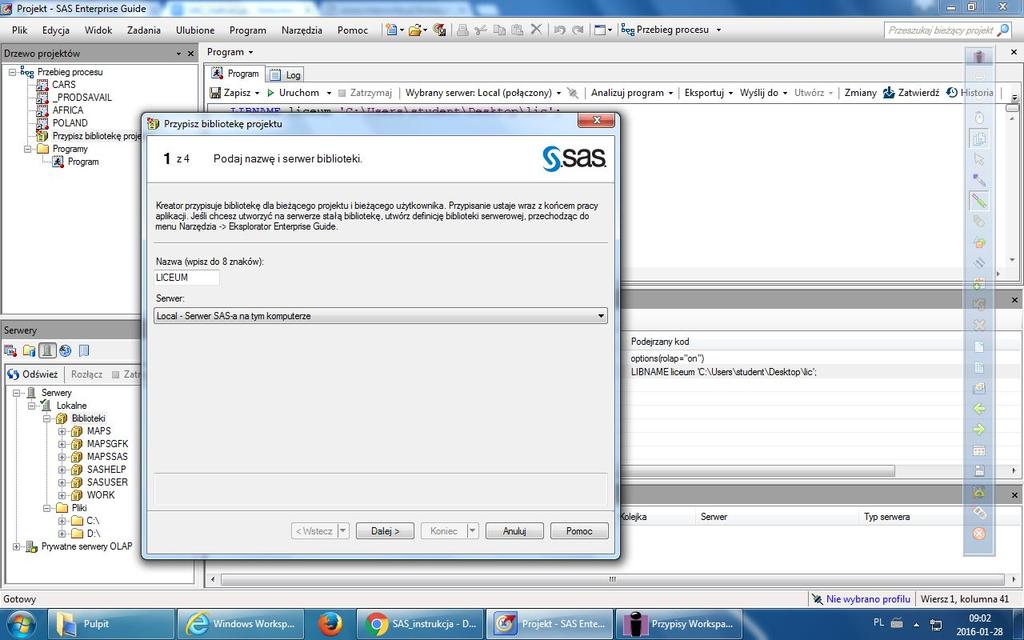
Task: Click the Historia clock icon
Action: point(952,93)
